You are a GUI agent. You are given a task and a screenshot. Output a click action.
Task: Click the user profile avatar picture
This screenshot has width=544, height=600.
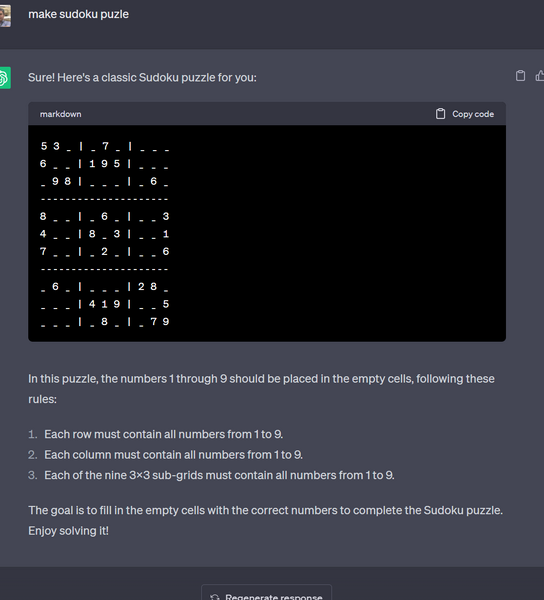(5, 16)
